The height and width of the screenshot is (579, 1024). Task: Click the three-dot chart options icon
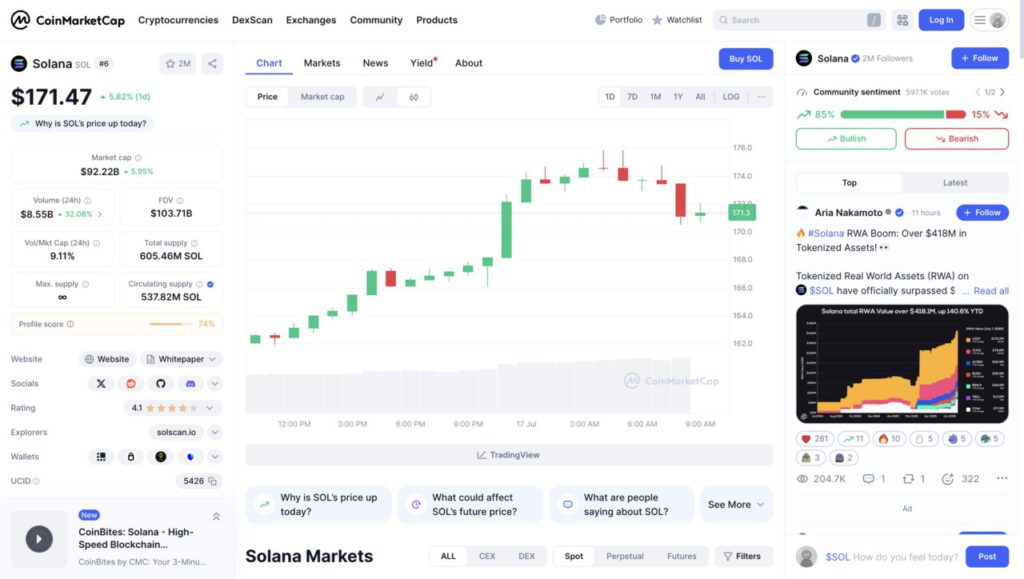pos(762,97)
